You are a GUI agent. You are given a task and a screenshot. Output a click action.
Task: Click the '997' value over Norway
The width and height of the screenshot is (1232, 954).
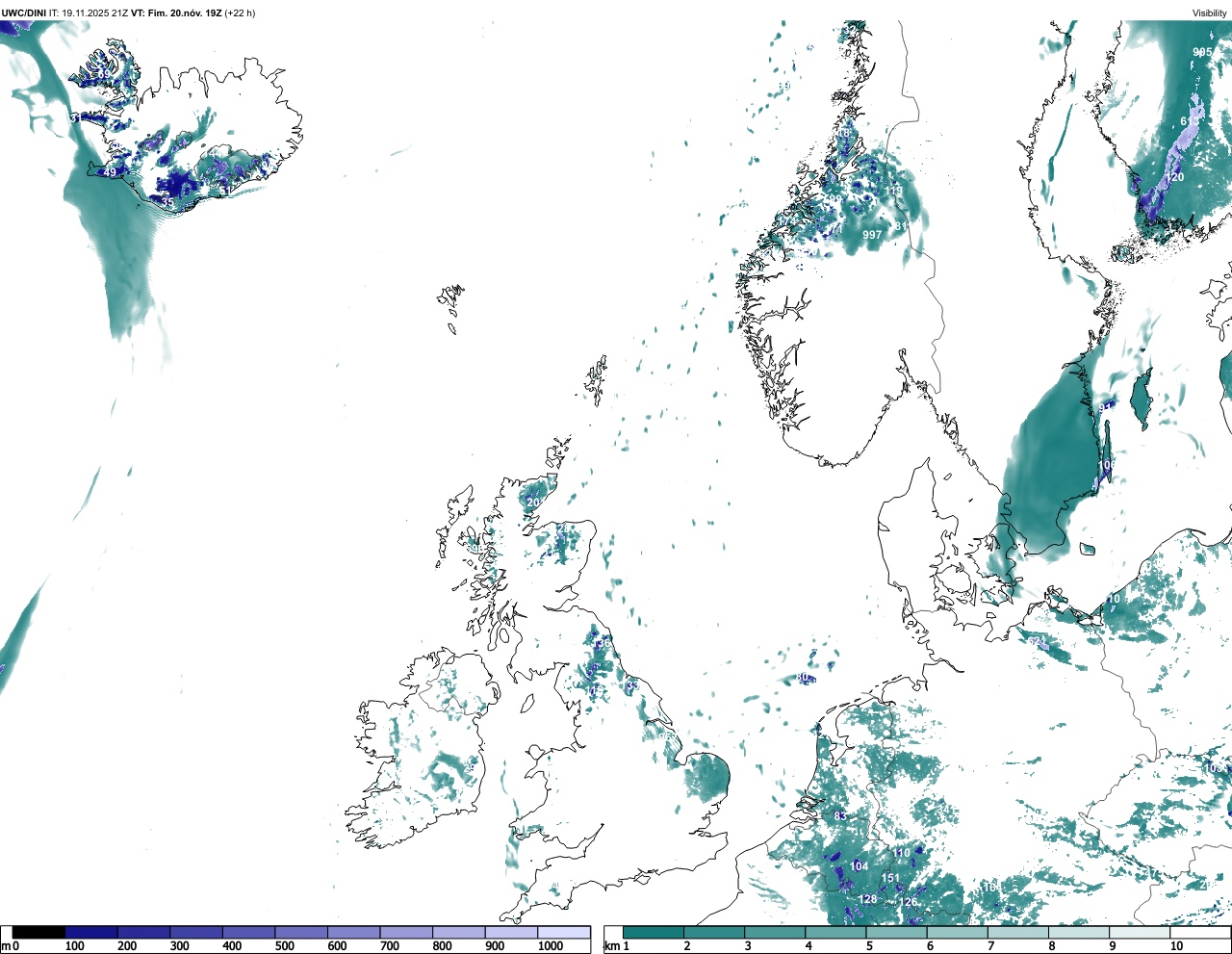point(872,235)
